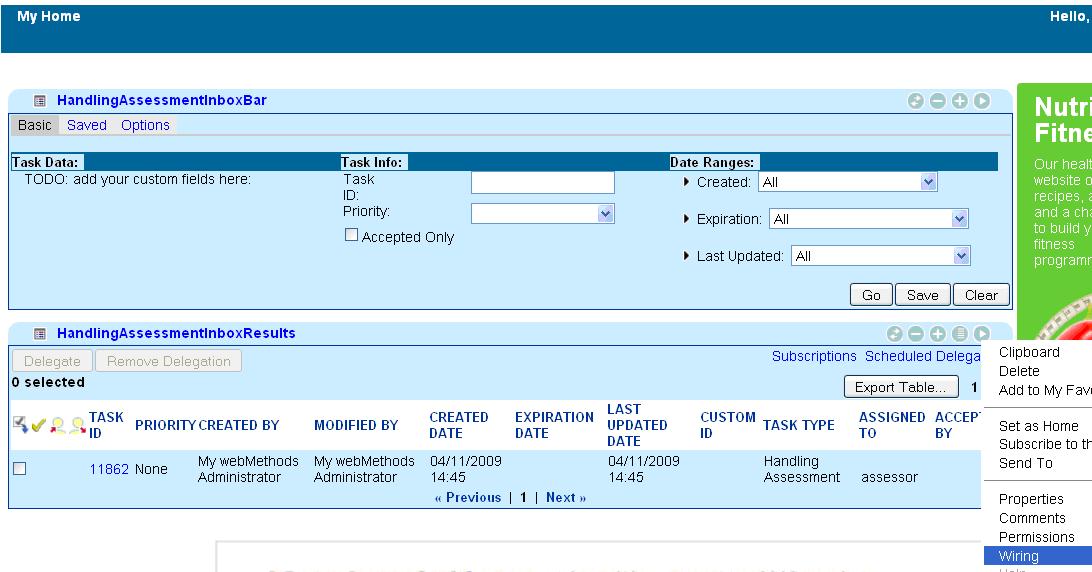
Task: Choose Comments from the context menu
Action: (1032, 518)
